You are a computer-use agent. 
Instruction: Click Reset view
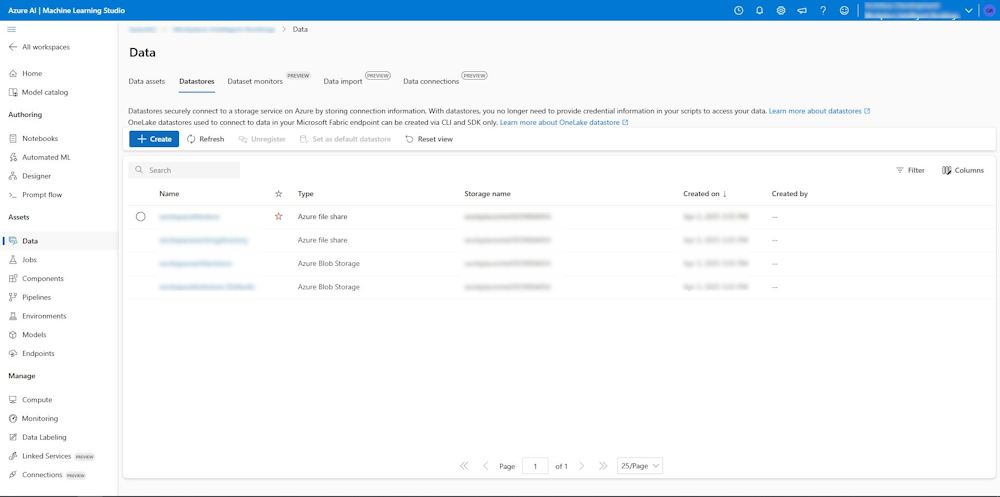coord(429,139)
